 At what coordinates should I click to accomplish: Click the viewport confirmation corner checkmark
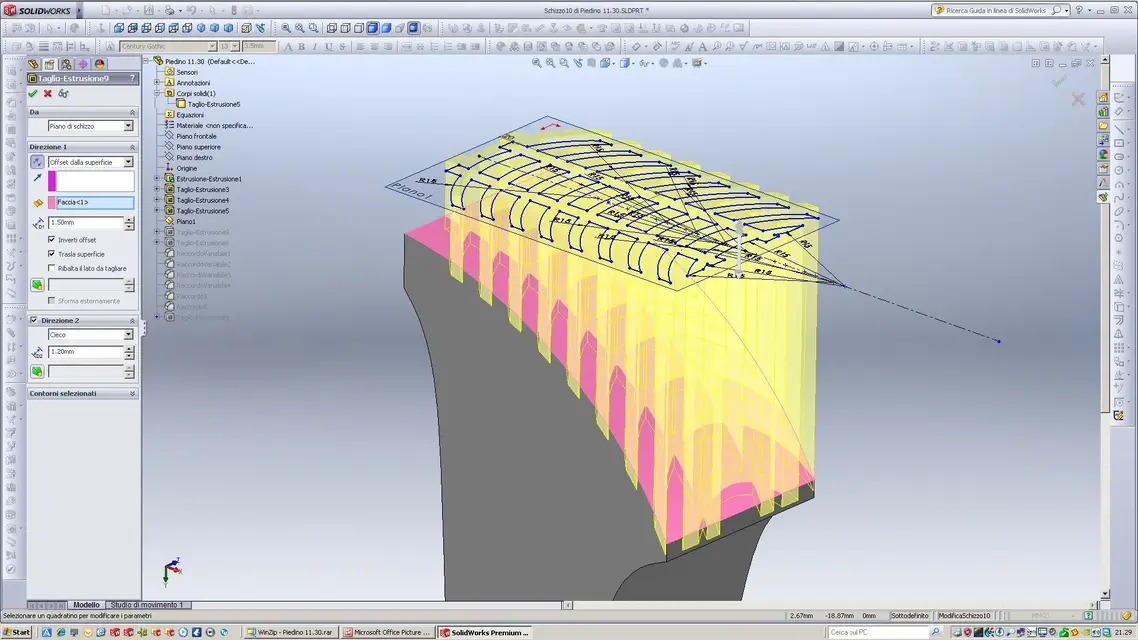point(1060,81)
